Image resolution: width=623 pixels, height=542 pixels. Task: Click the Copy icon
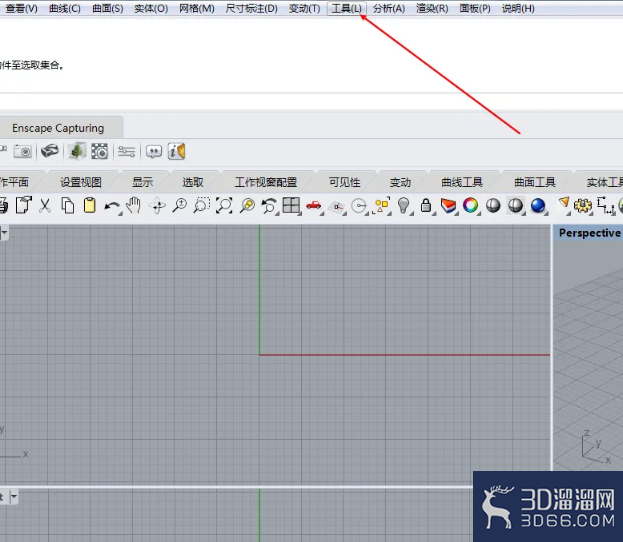click(x=68, y=205)
